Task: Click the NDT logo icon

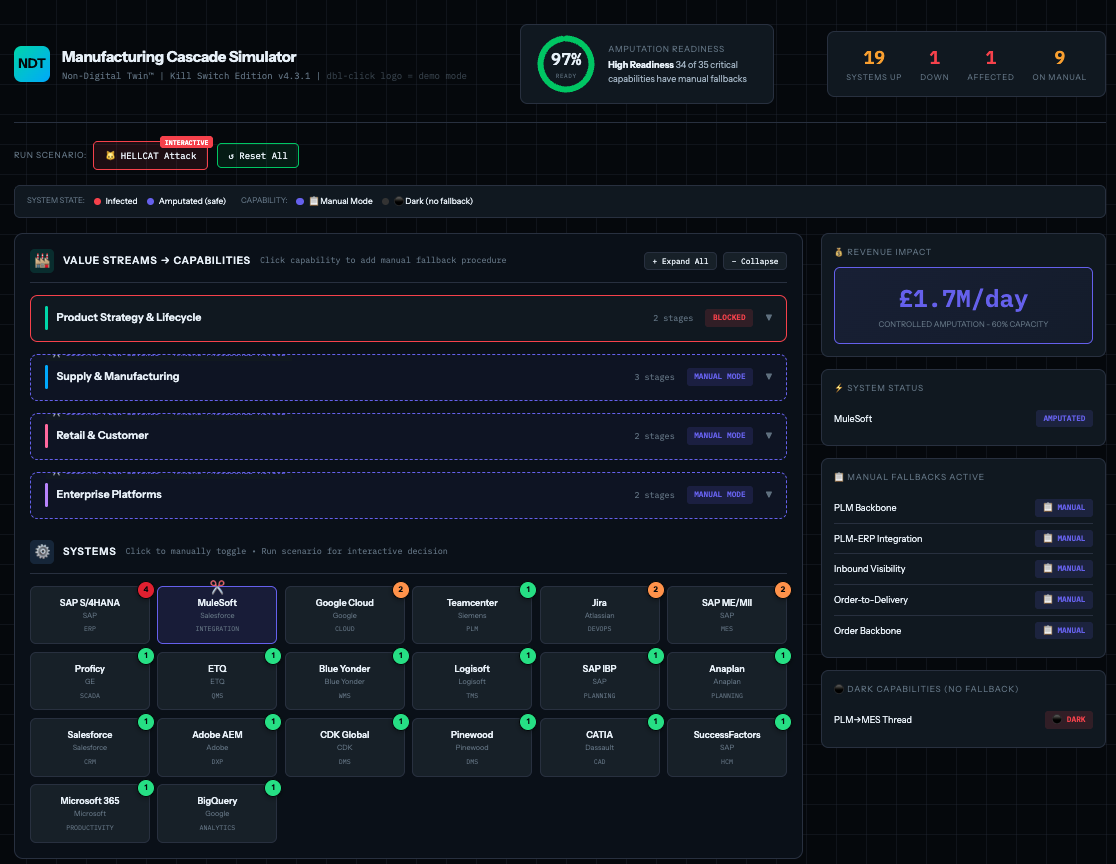Action: click(x=31, y=63)
